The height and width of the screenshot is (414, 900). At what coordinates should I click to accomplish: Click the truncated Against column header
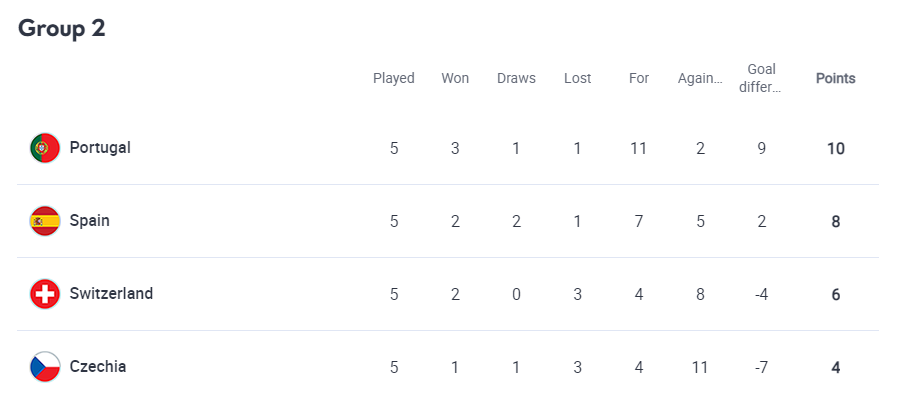click(700, 78)
